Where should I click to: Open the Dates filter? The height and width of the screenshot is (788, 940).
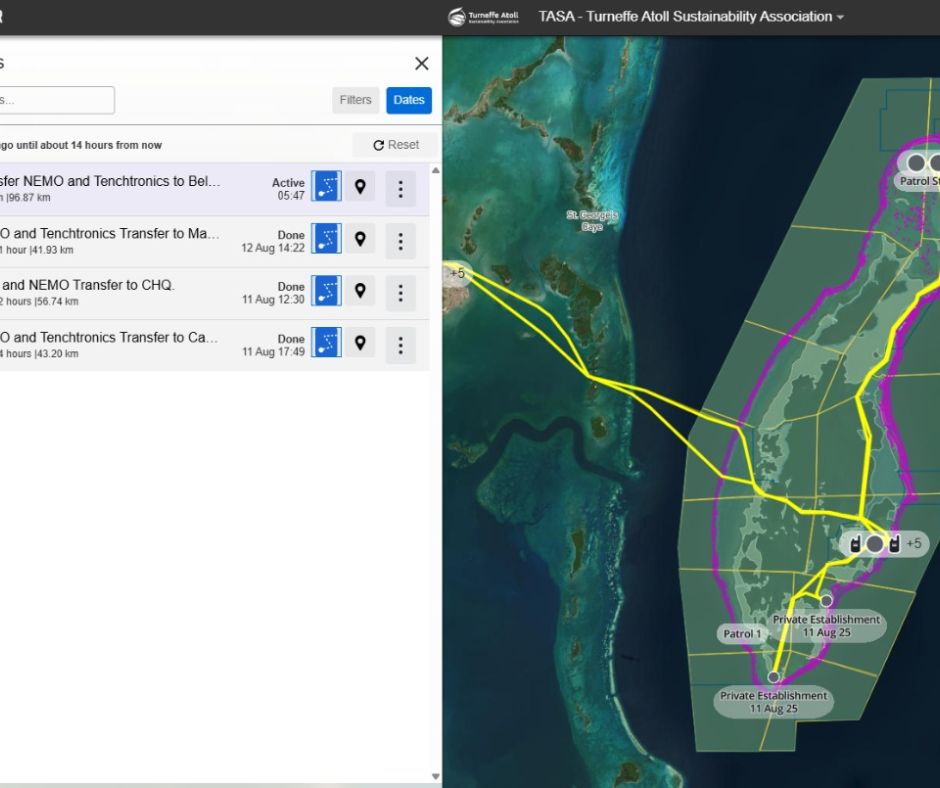[x=409, y=100]
